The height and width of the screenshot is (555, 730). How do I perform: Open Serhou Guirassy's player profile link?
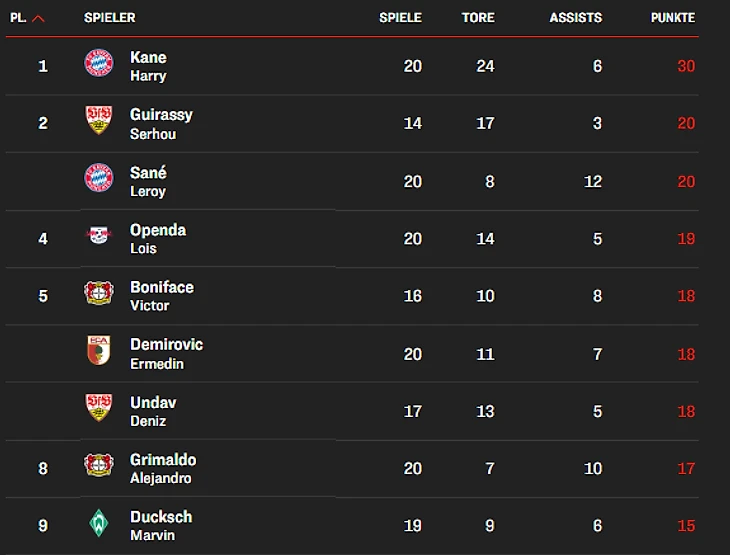pos(160,123)
